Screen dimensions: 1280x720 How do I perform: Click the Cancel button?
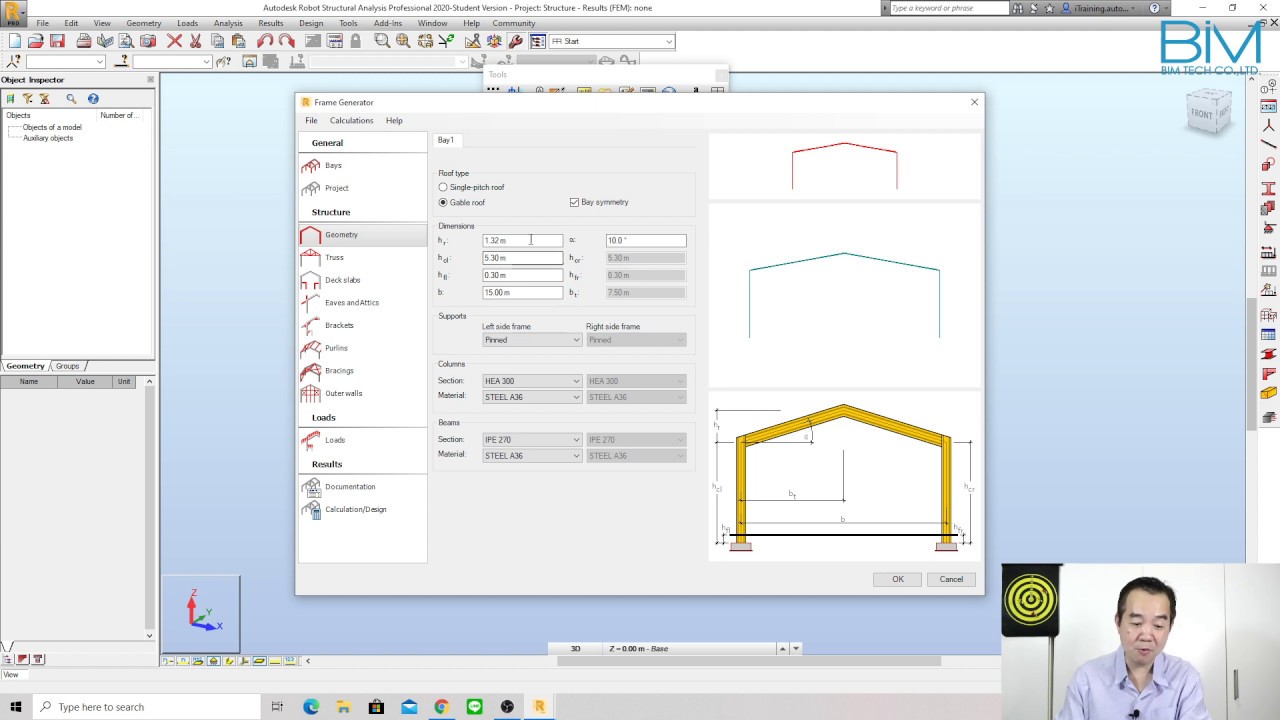[951, 579]
